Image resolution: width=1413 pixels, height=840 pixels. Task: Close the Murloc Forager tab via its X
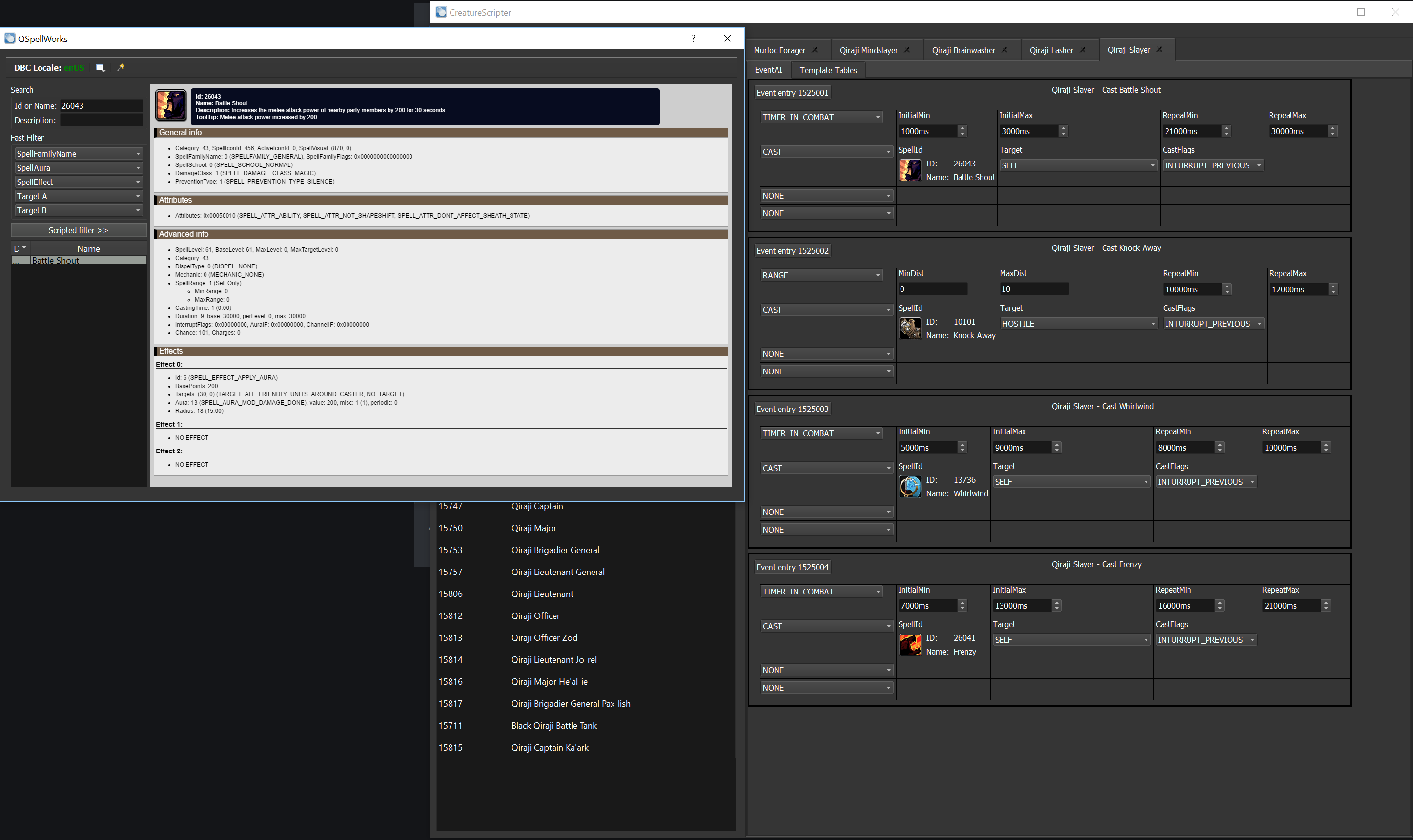(x=815, y=50)
